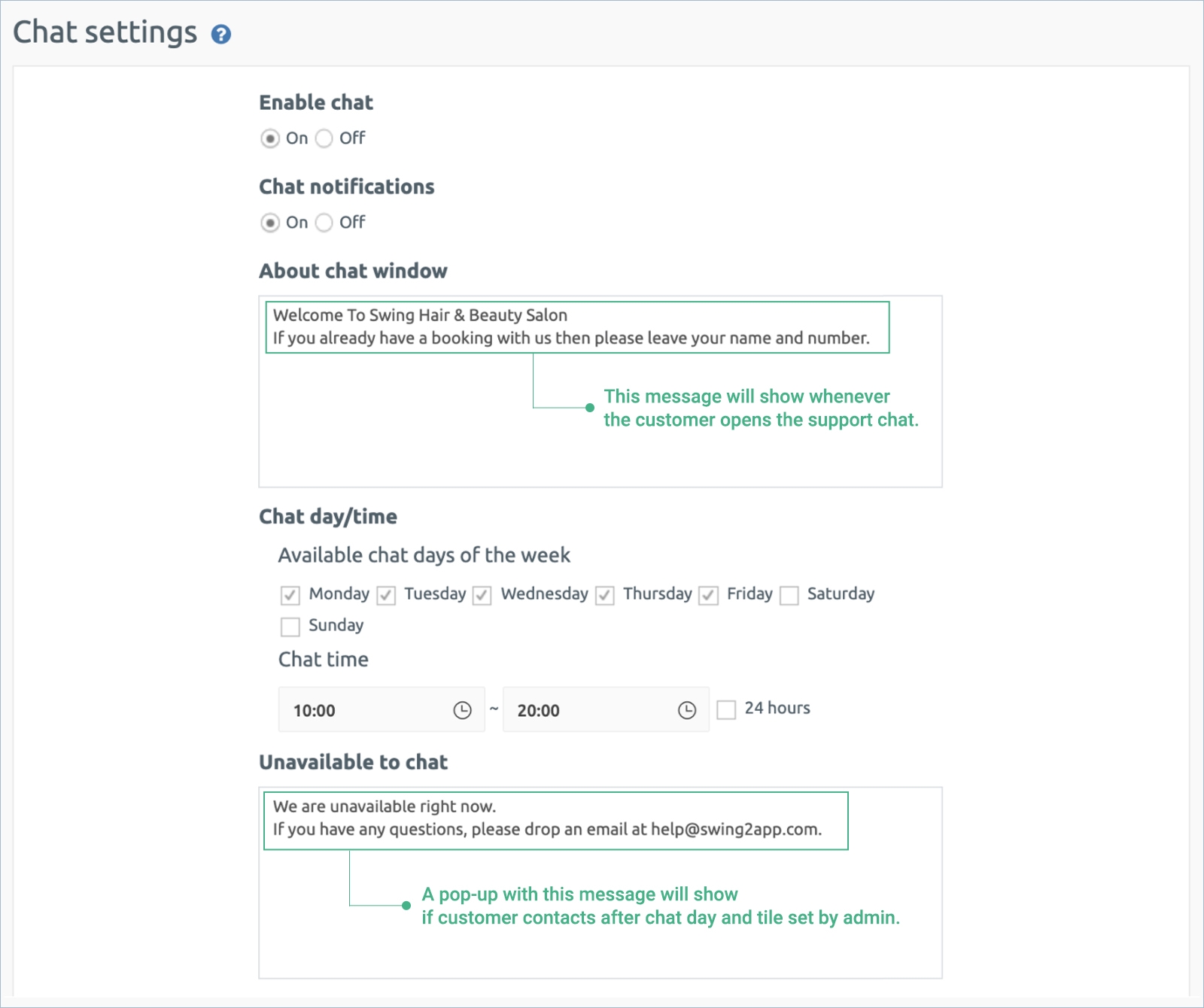1204x1008 pixels.
Task: Click the help icon beside Chat settings
Action: pos(220,35)
